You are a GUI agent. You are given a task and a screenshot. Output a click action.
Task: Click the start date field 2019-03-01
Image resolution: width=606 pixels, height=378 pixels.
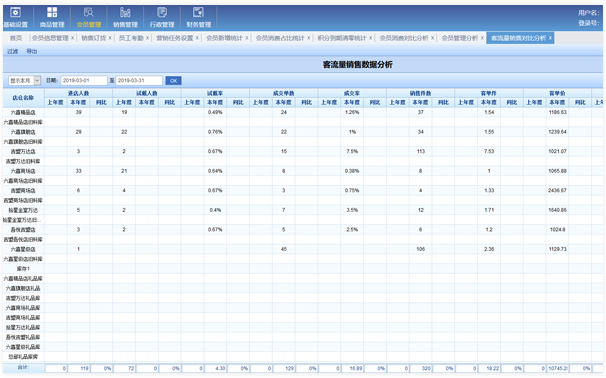pos(84,80)
